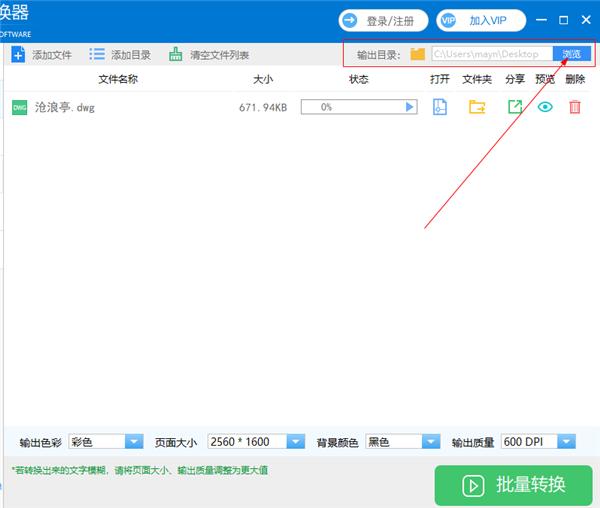Click the 2560 * 1600 page size field
The width and height of the screenshot is (600, 508).
247,441
